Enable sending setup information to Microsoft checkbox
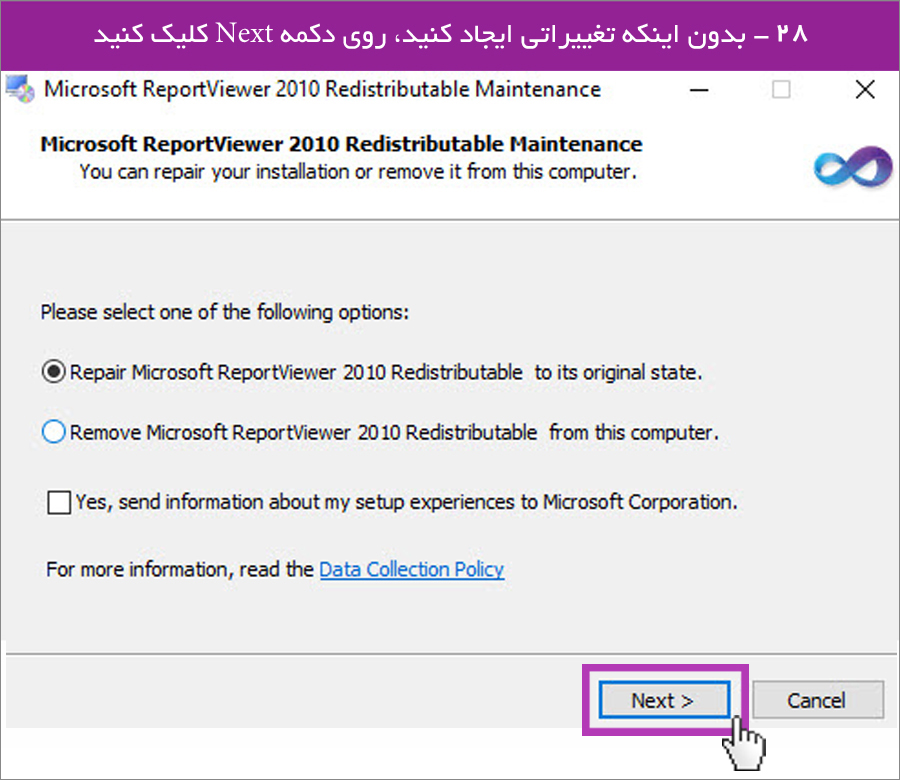 [x=59, y=502]
